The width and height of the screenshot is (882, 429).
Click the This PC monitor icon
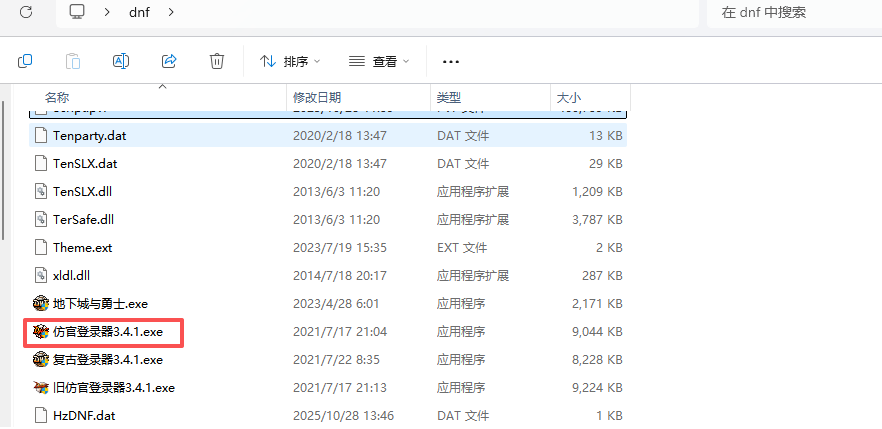pos(77,12)
